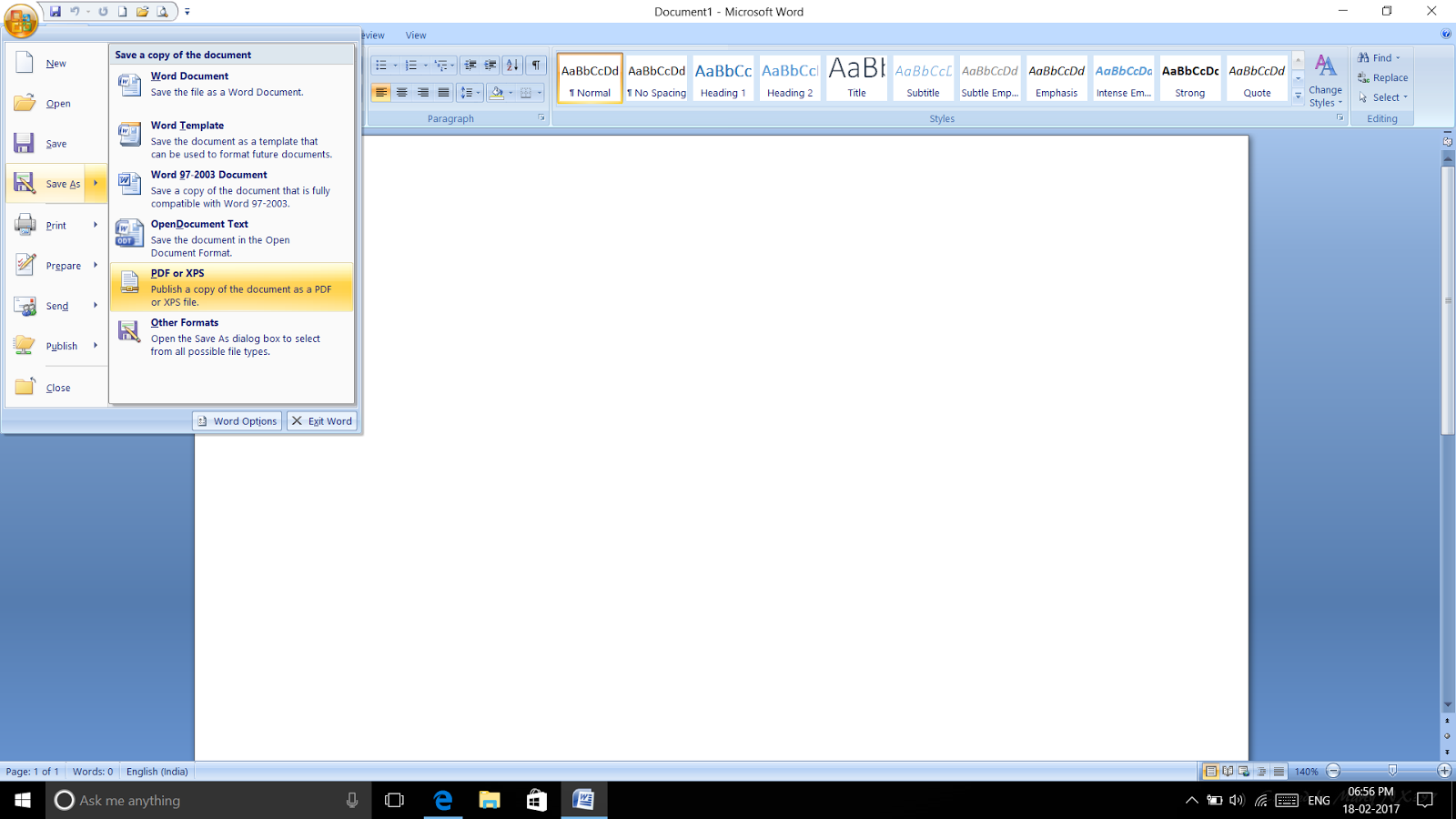Image resolution: width=1456 pixels, height=819 pixels.
Task: Click the Bullets list icon
Action: (381, 66)
